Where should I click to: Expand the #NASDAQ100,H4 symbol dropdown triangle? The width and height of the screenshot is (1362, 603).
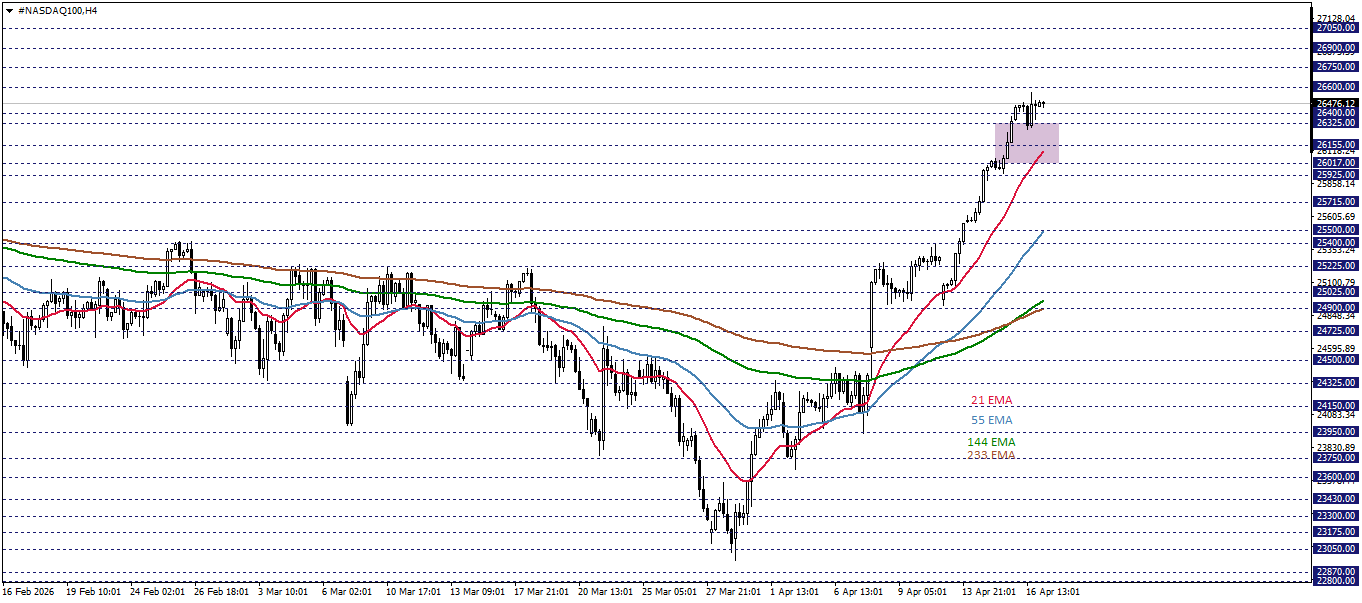click(x=11, y=12)
